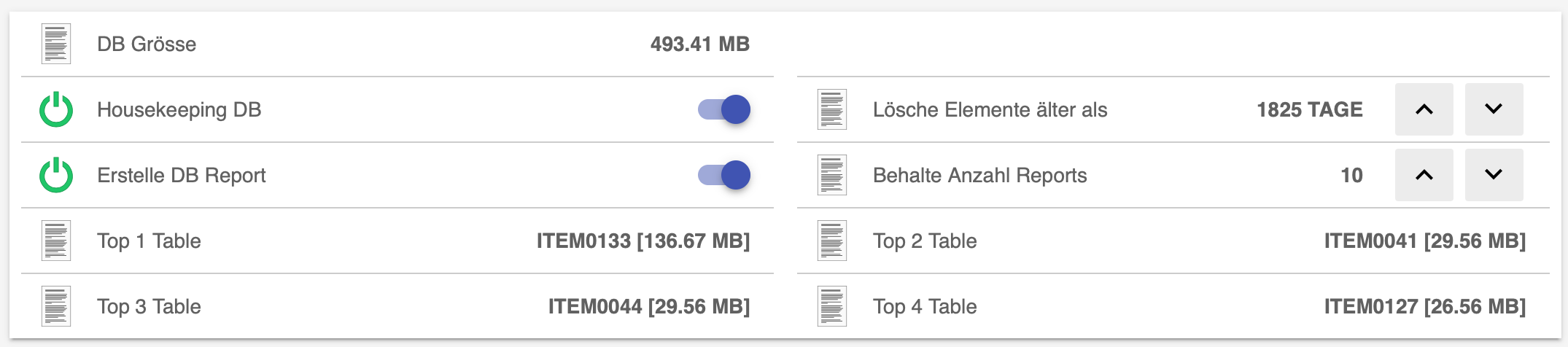Viewport: 1568px width, 347px height.
Task: Click the Top 3 Table document icon
Action: point(56,306)
